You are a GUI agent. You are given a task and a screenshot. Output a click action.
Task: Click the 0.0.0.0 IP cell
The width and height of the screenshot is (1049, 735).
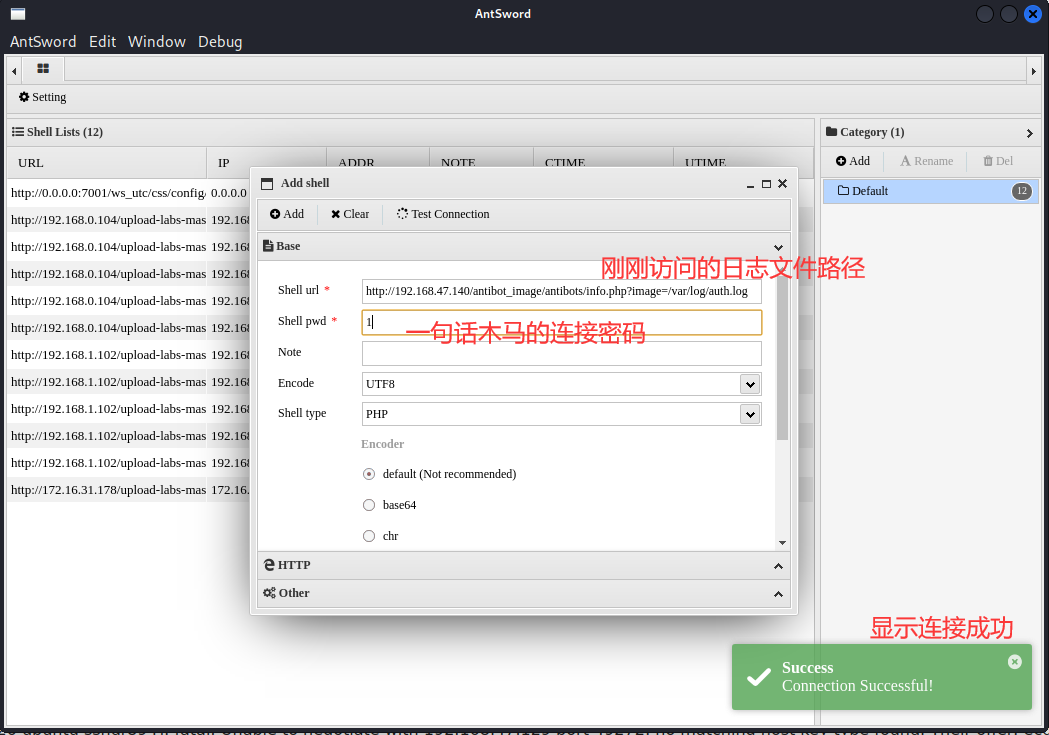tap(229, 193)
